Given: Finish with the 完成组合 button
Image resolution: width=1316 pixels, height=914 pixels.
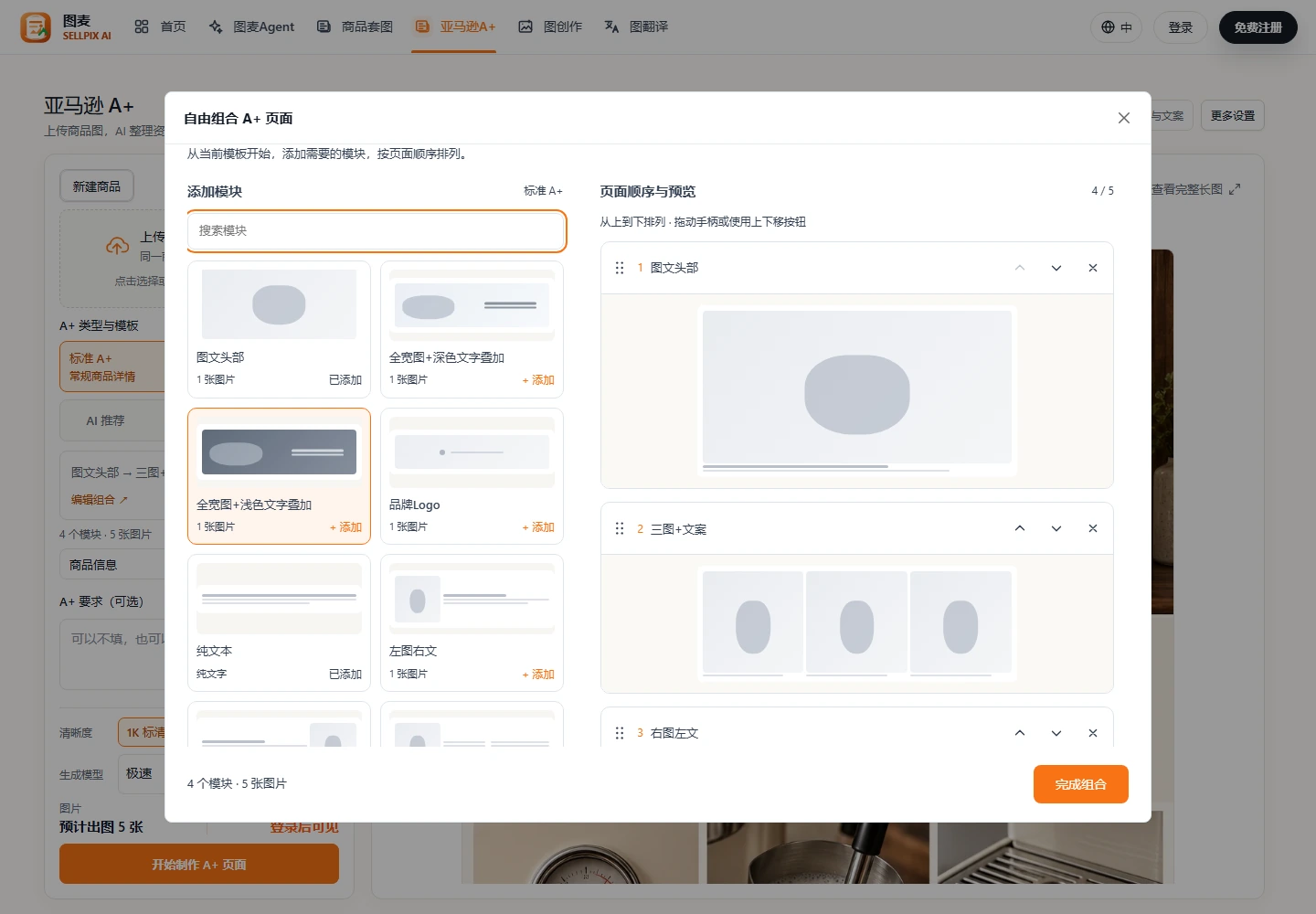Looking at the screenshot, I should [x=1081, y=784].
